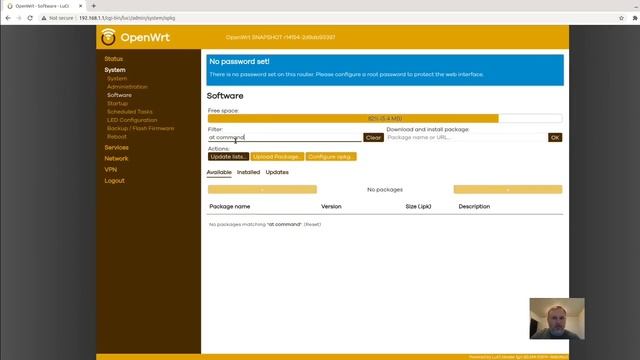Click Upload Package button
The image size is (640, 360).
(277, 157)
